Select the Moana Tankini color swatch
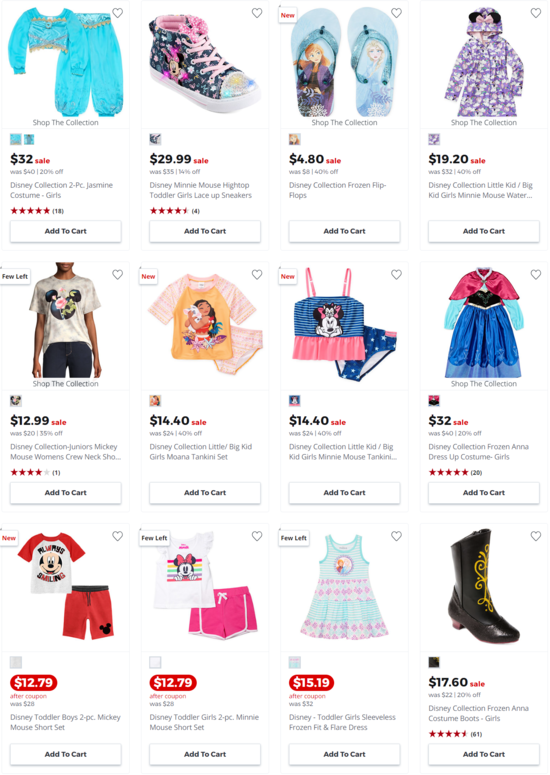This screenshot has height=775, width=550. [155, 401]
